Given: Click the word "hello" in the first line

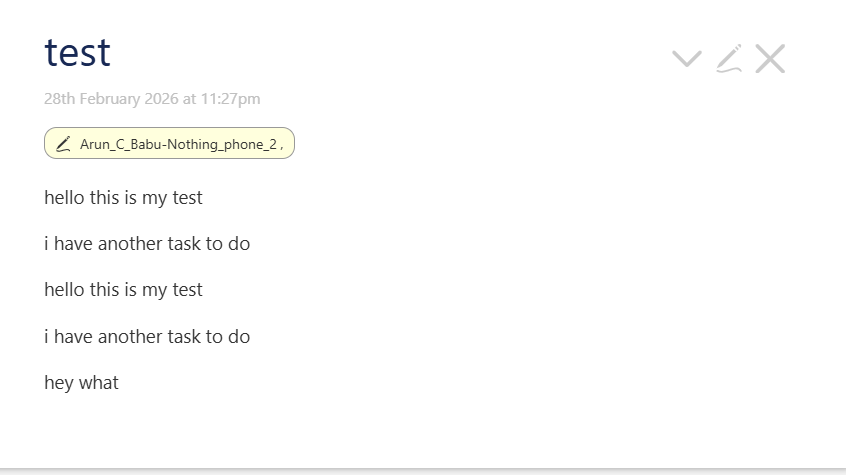Looking at the screenshot, I should (65, 198).
